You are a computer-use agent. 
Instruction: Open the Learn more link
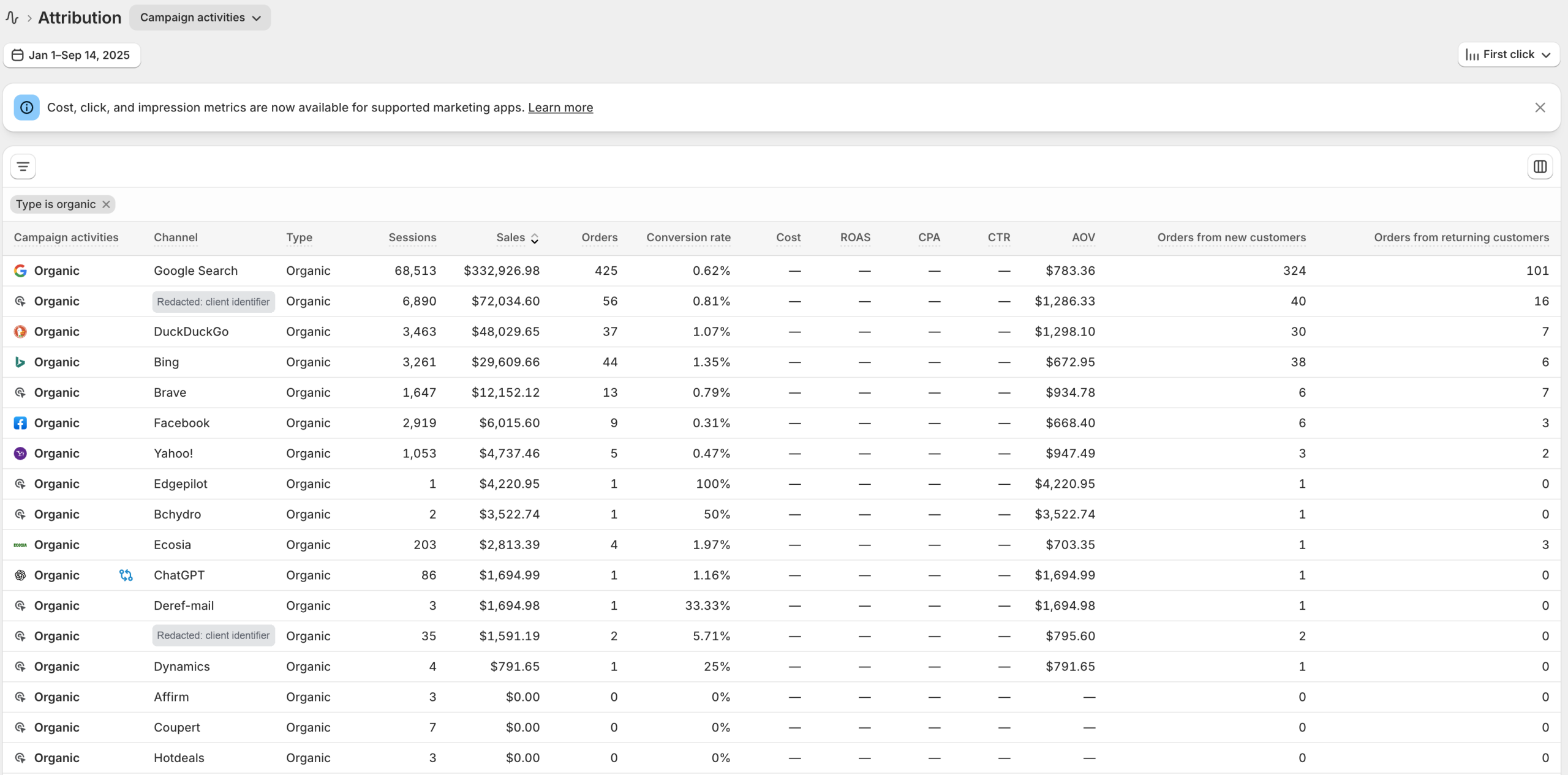560,108
